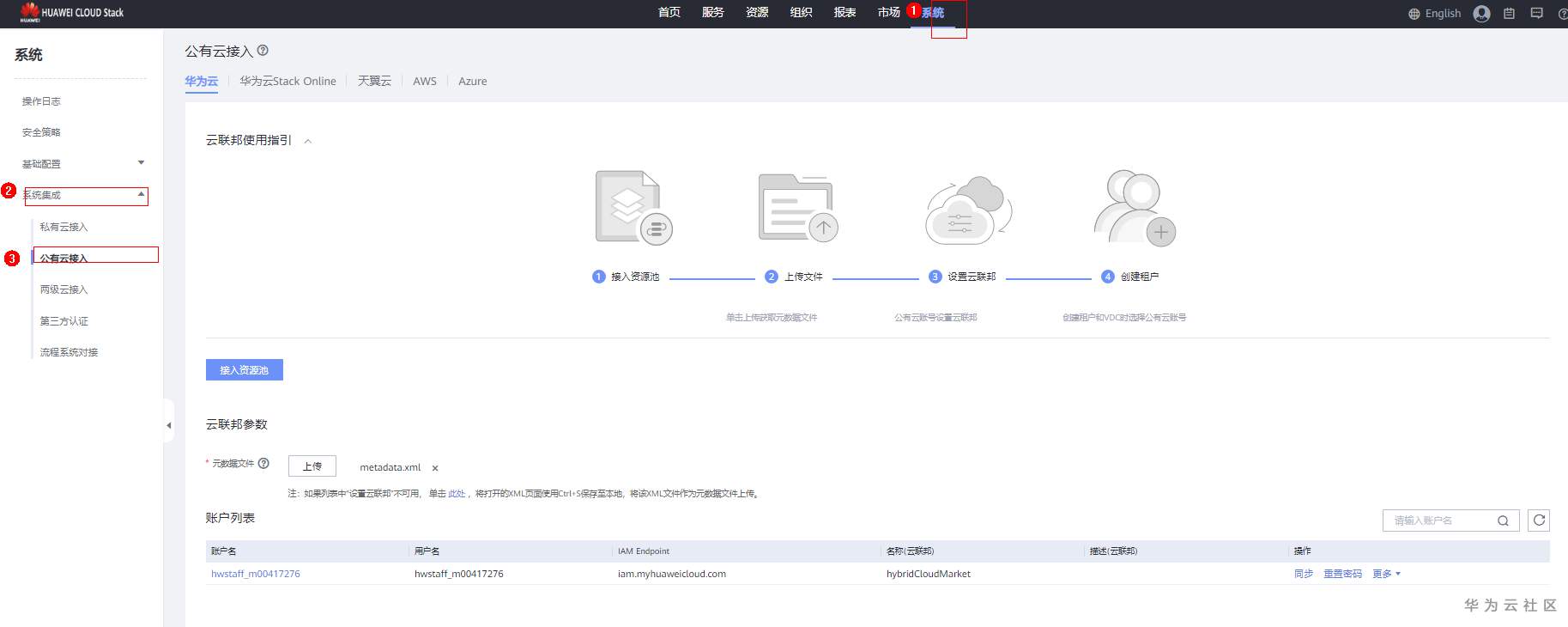Click the step 4 add tenant icon

(x=1135, y=208)
